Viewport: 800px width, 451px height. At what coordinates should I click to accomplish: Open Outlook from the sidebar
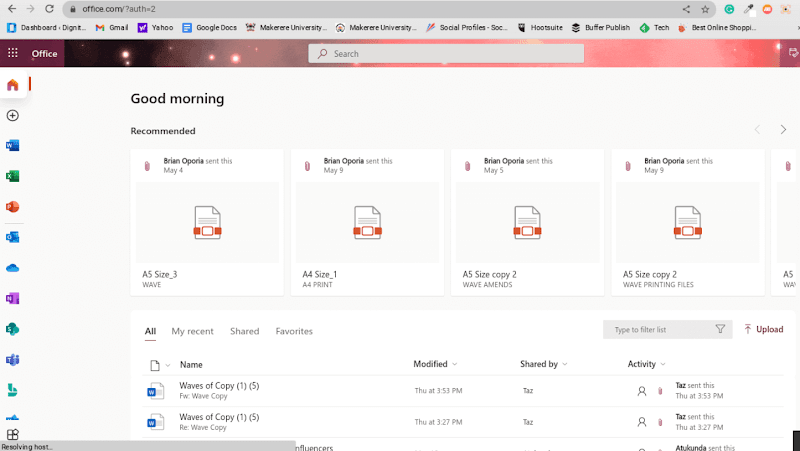pos(13,237)
